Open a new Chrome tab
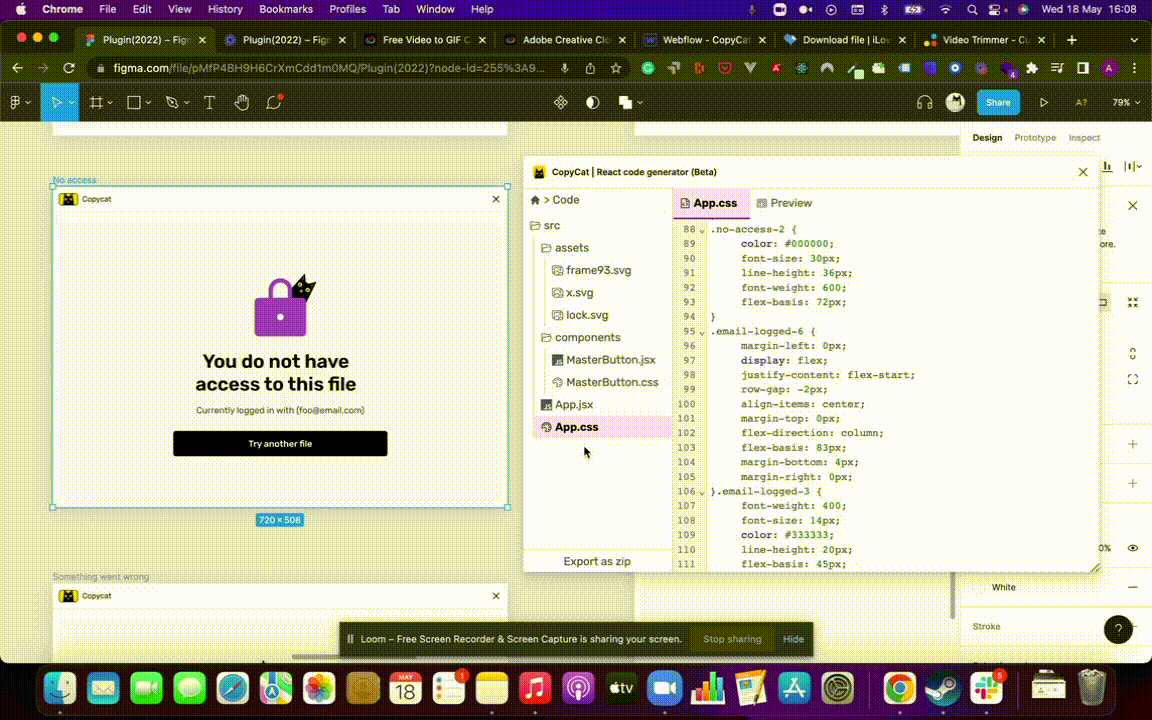Viewport: 1152px width, 720px height. click(x=1072, y=40)
